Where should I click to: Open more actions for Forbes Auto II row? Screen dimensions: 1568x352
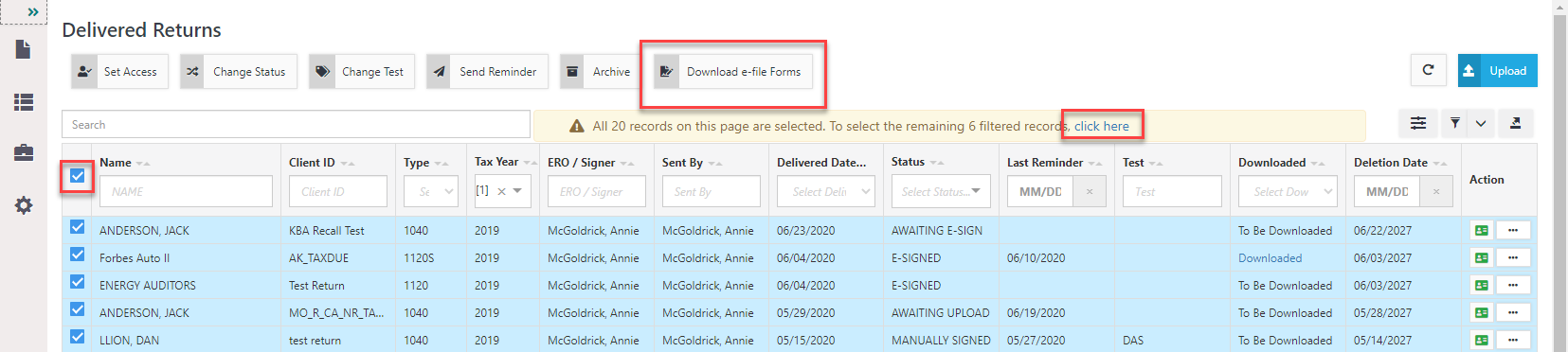click(x=1513, y=257)
